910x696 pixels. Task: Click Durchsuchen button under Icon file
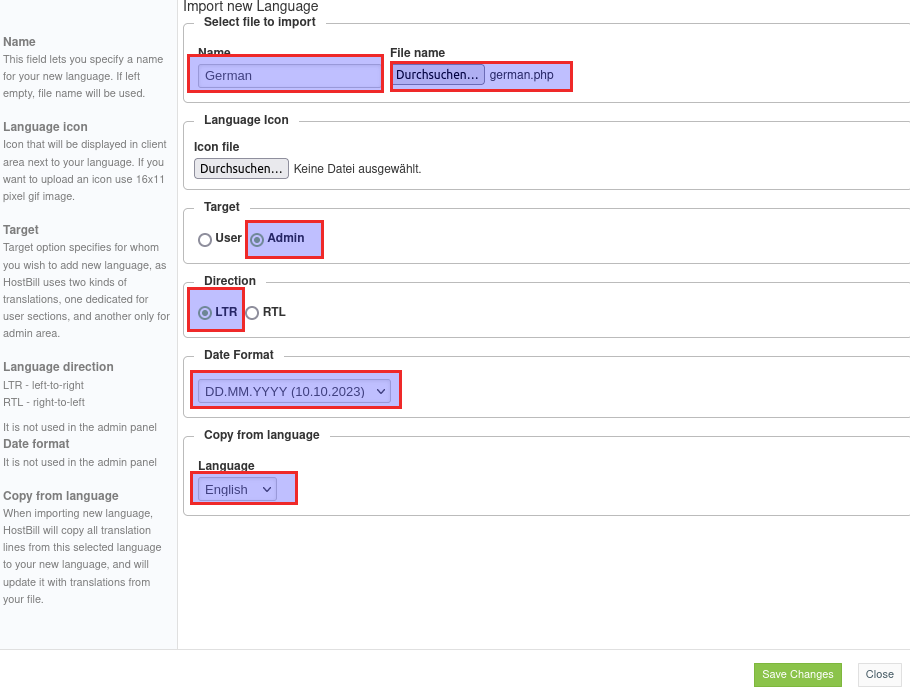click(x=241, y=169)
